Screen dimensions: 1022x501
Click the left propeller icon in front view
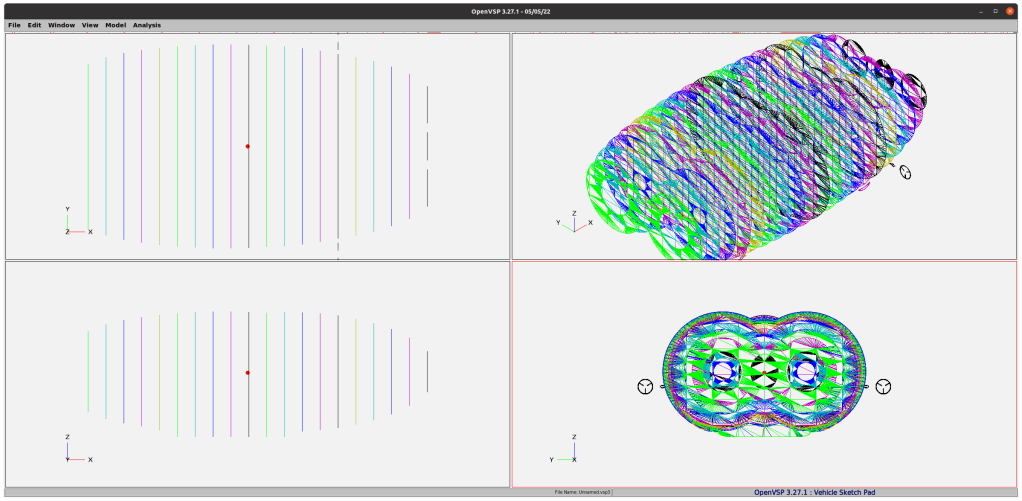pos(645,387)
